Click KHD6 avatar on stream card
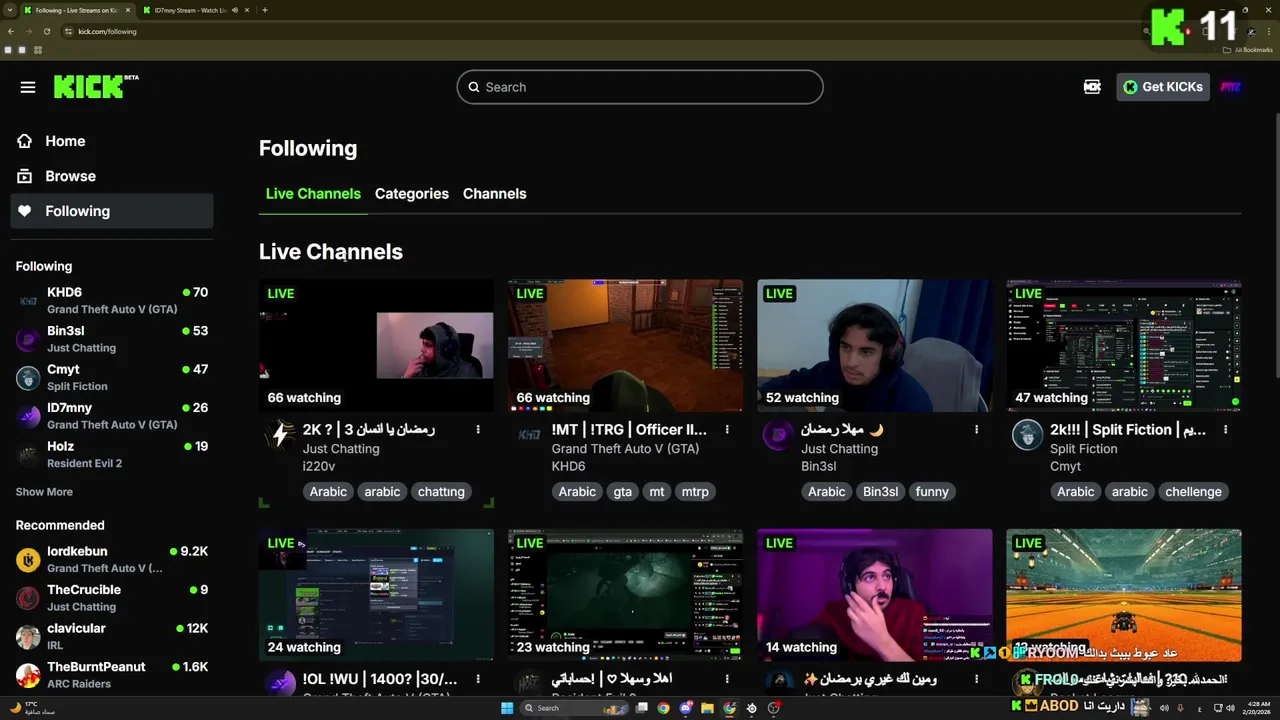The image size is (1280, 720). (x=528, y=435)
